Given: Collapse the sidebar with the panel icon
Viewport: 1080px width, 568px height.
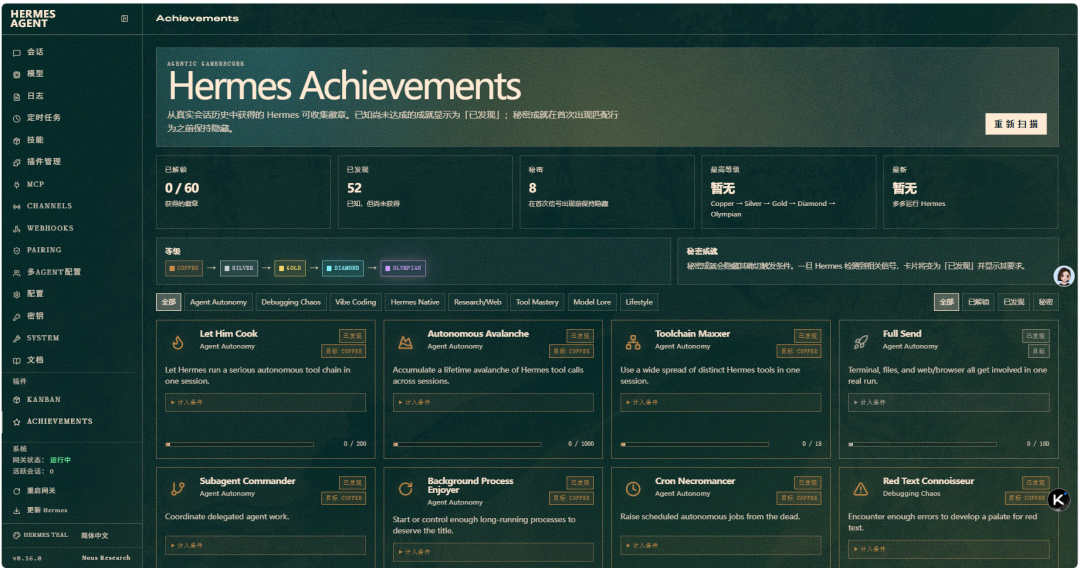Looking at the screenshot, I should 124,19.
